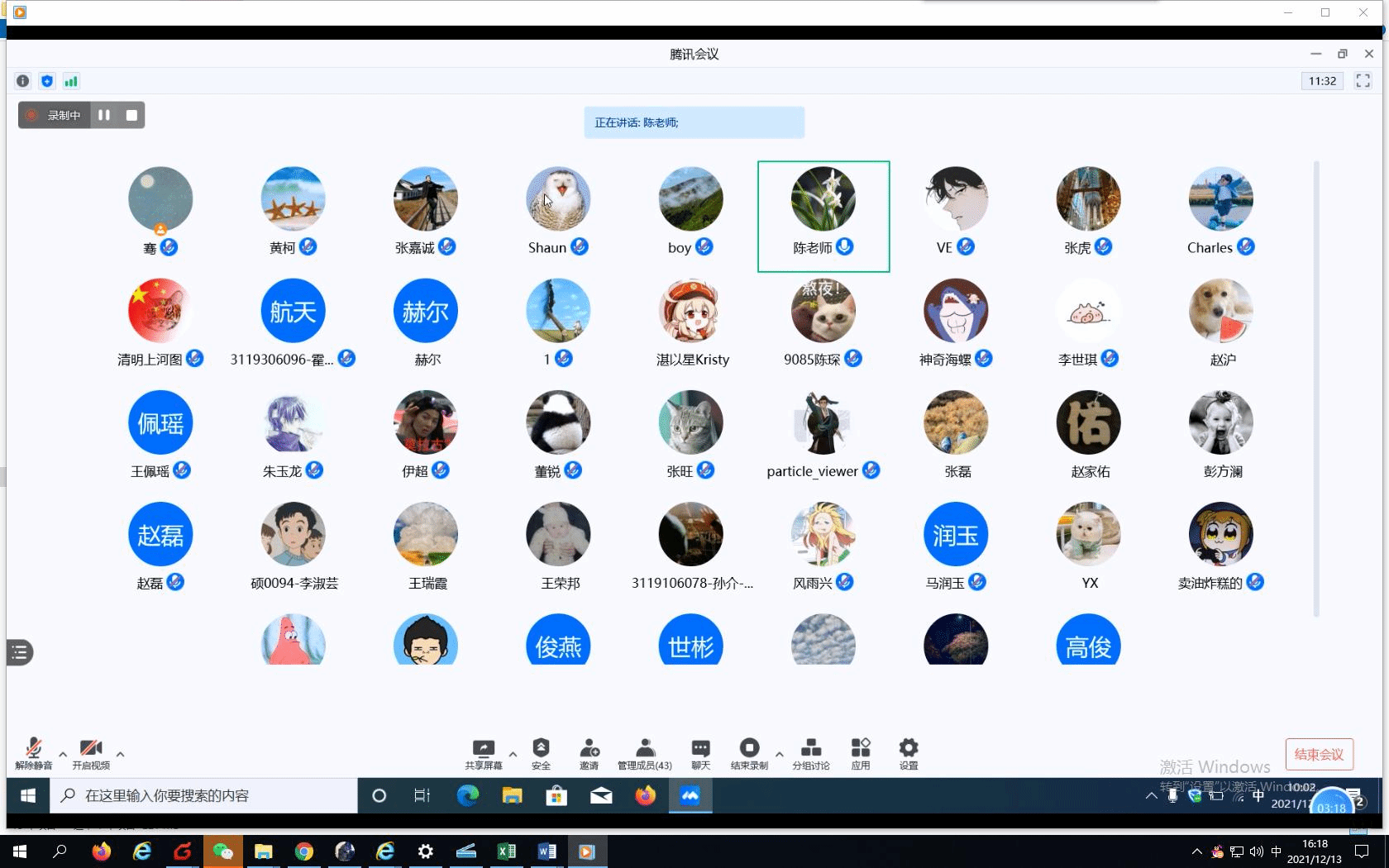Click the invite participants icon
The width and height of the screenshot is (1389, 868).
coord(589,752)
